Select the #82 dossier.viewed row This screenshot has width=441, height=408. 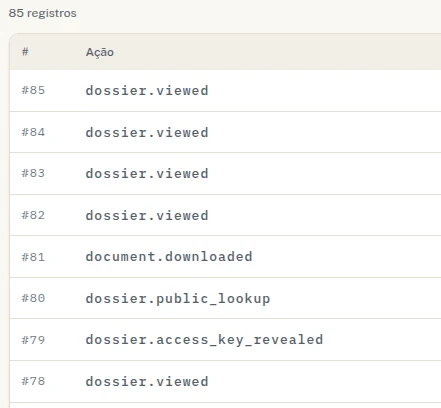[225, 215]
